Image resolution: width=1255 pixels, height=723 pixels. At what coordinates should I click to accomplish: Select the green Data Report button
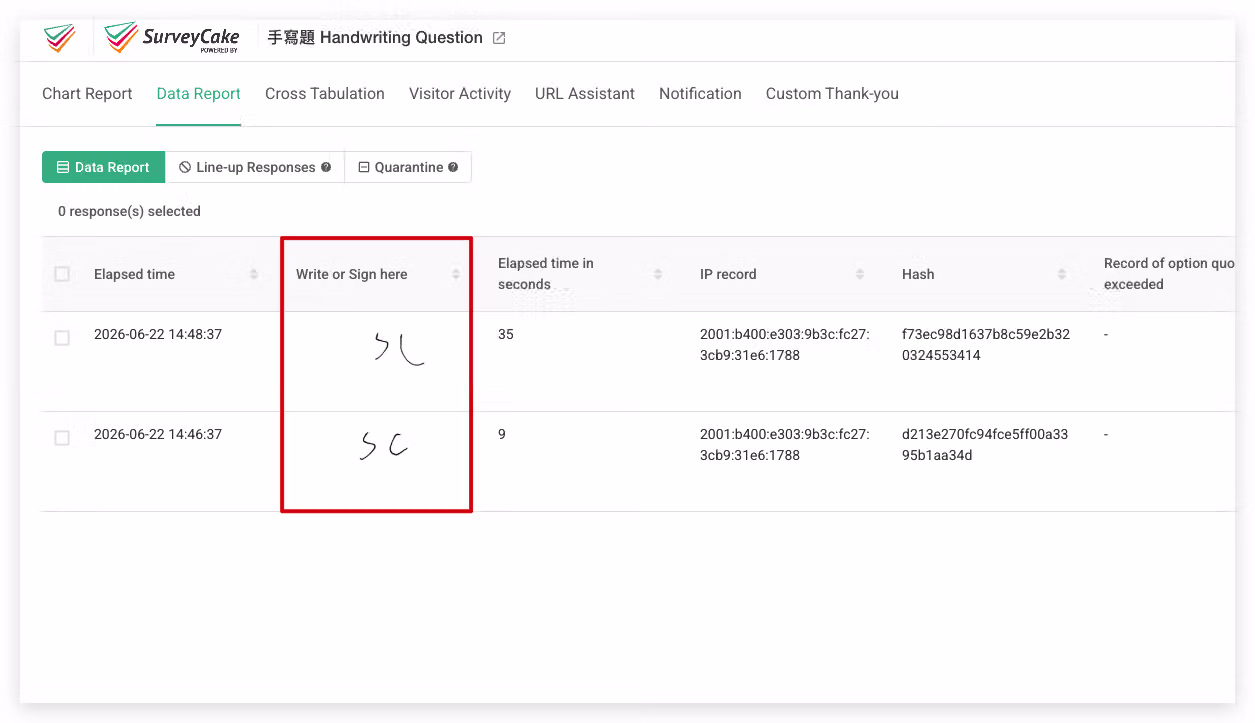point(103,167)
